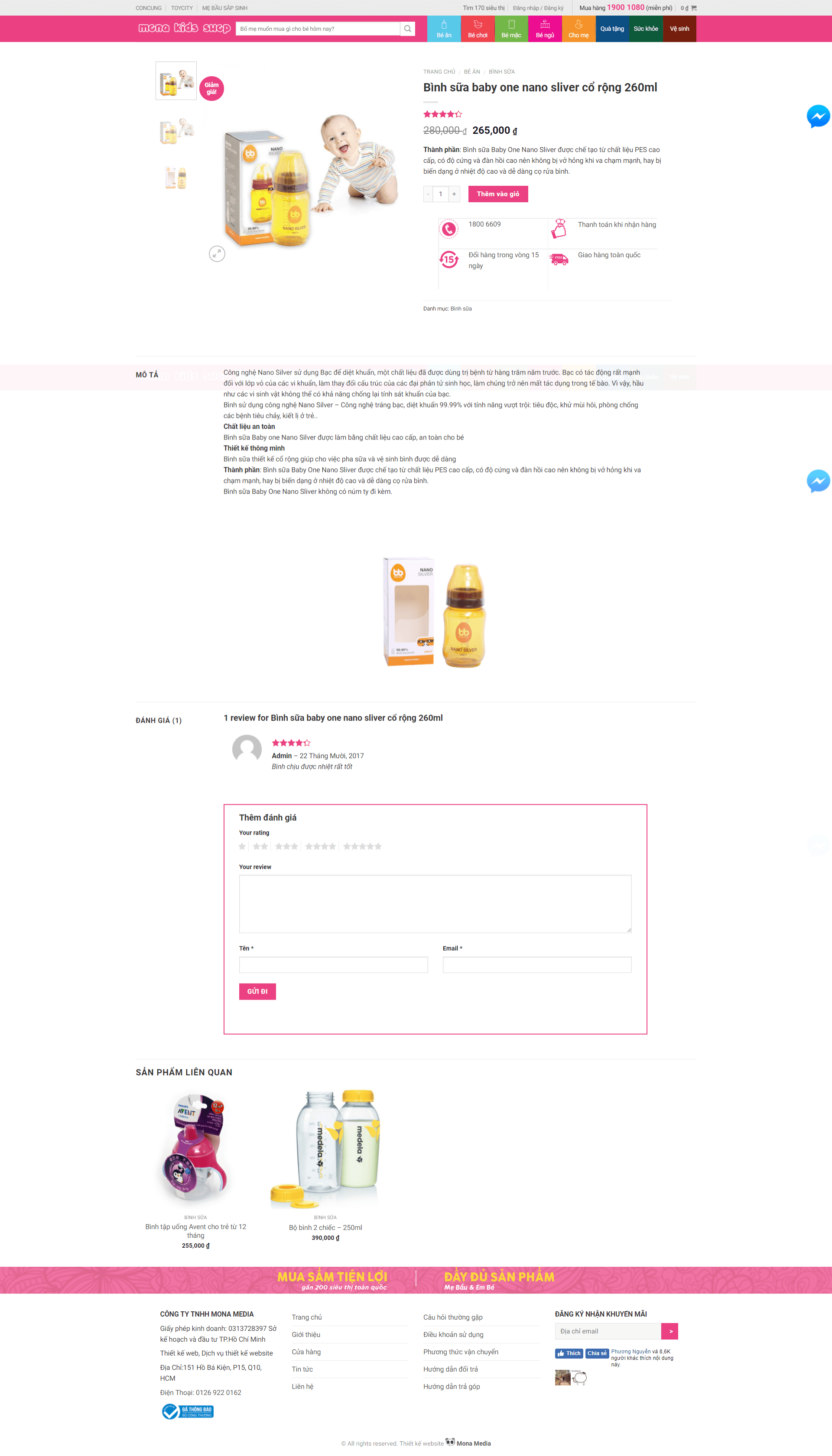Open the Quà tặng menu item
Image resolution: width=832 pixels, height=1456 pixels.
point(612,29)
